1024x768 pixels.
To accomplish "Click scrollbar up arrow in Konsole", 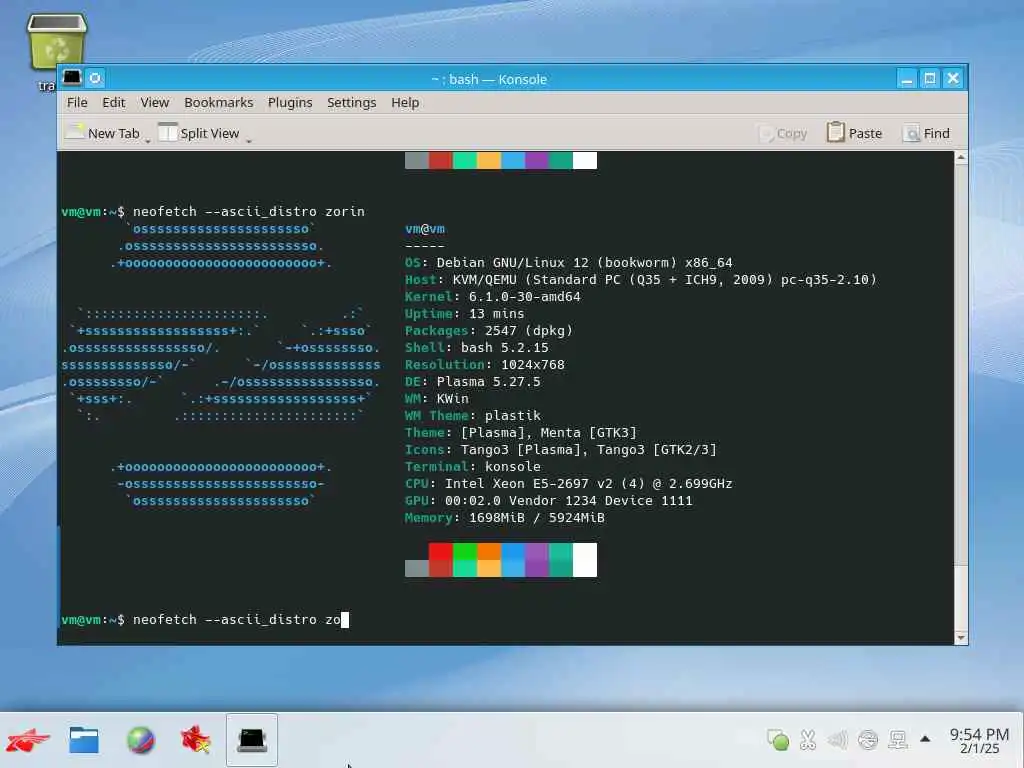I will 961,157.
